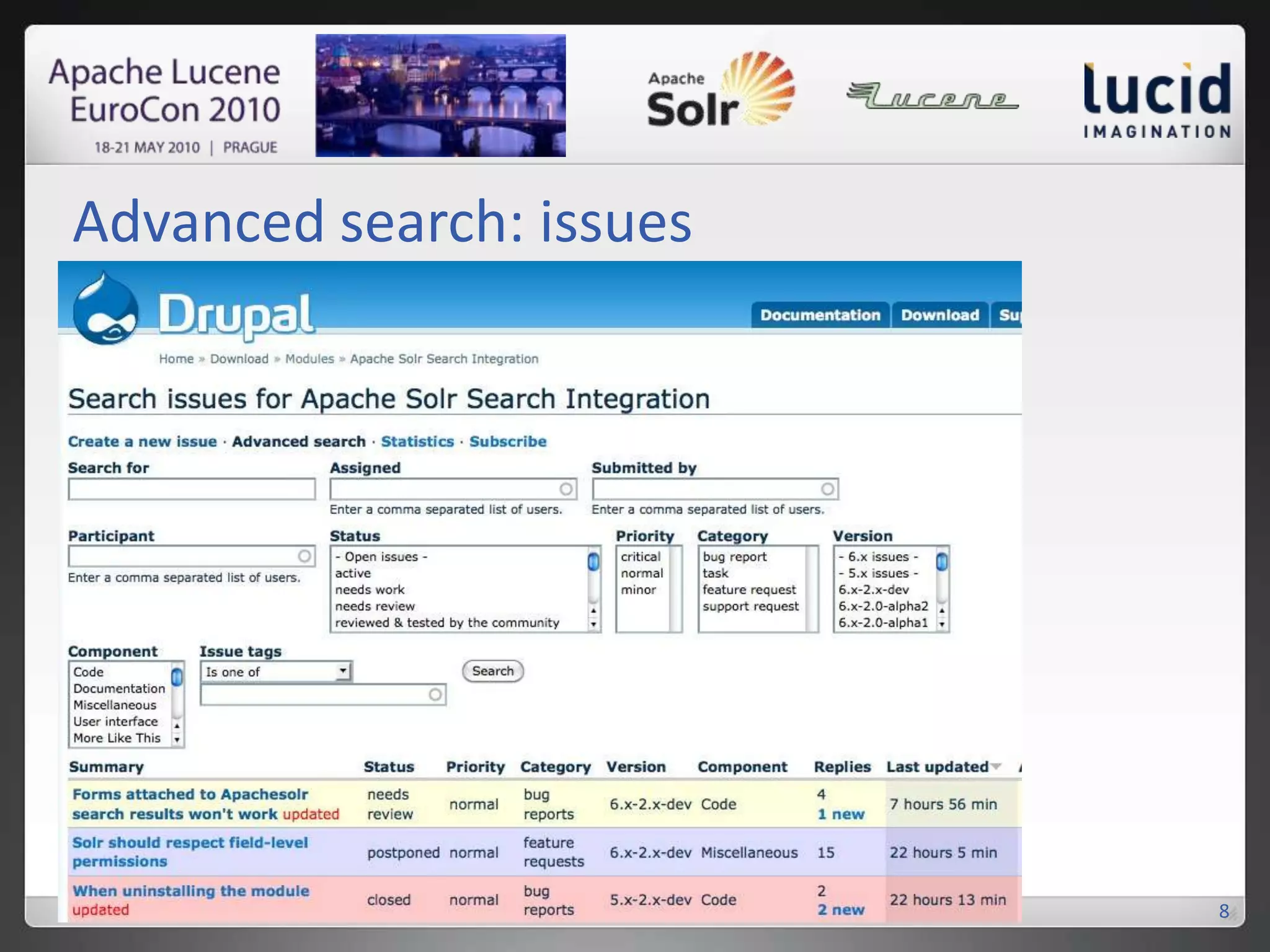
Task: Click the Subscribe link
Action: tap(508, 441)
